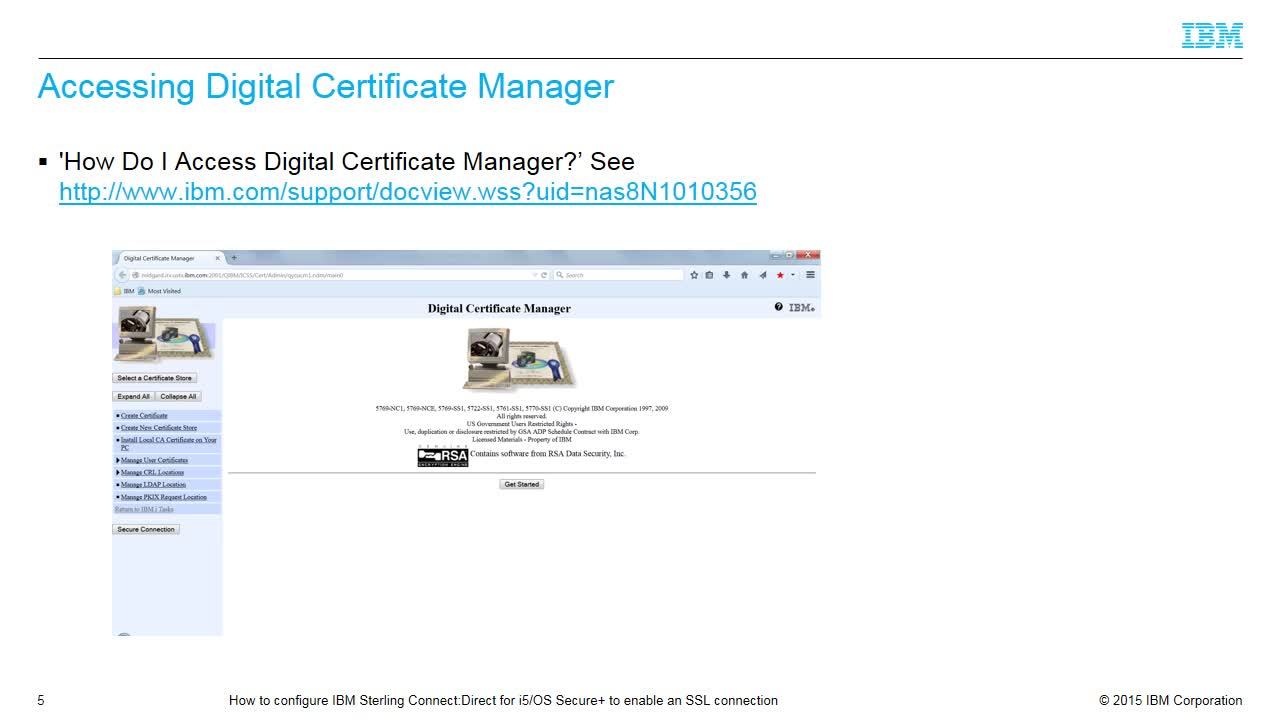
Task: Click the Select a Certificate Store button
Action: click(x=154, y=378)
